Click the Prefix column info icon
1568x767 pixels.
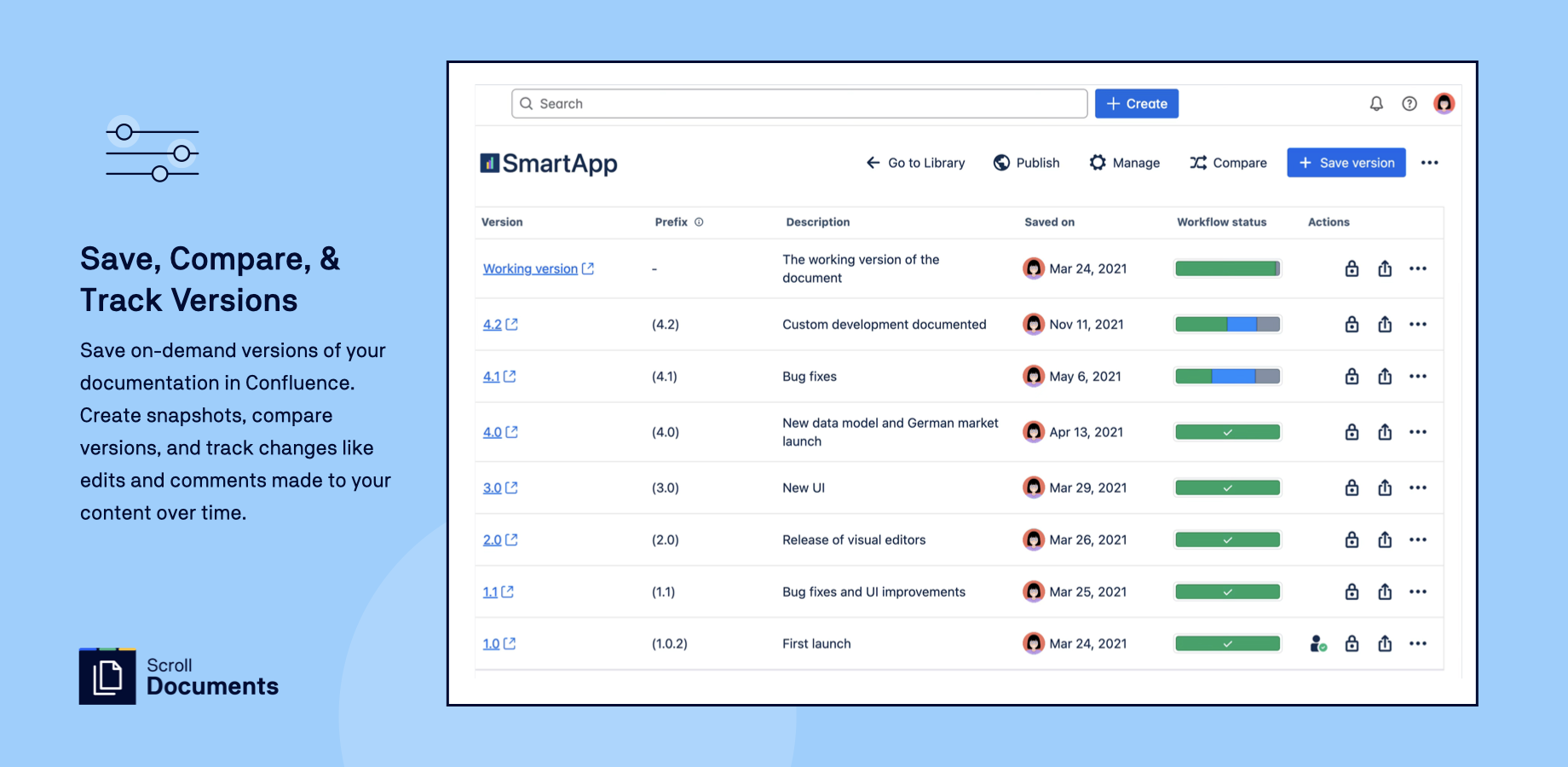click(x=700, y=222)
